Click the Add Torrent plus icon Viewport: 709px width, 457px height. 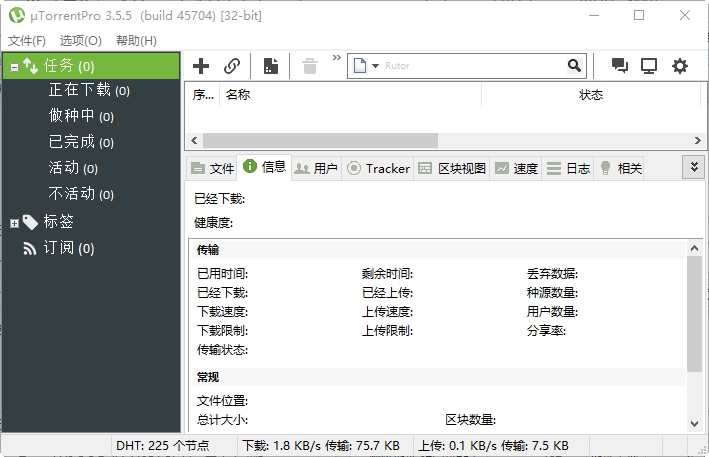(201, 66)
